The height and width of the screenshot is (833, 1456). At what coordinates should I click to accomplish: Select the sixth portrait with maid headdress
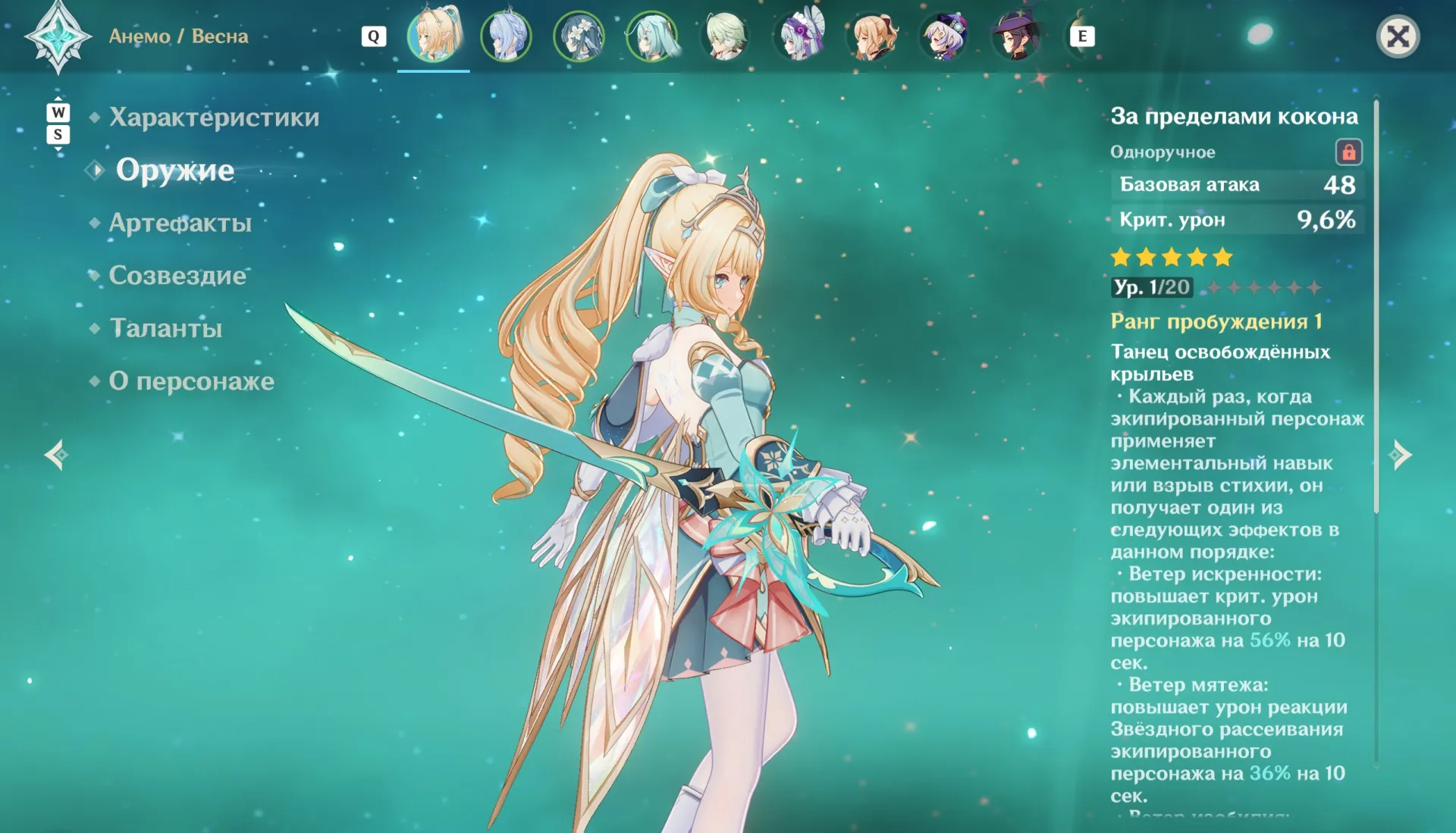(799, 36)
